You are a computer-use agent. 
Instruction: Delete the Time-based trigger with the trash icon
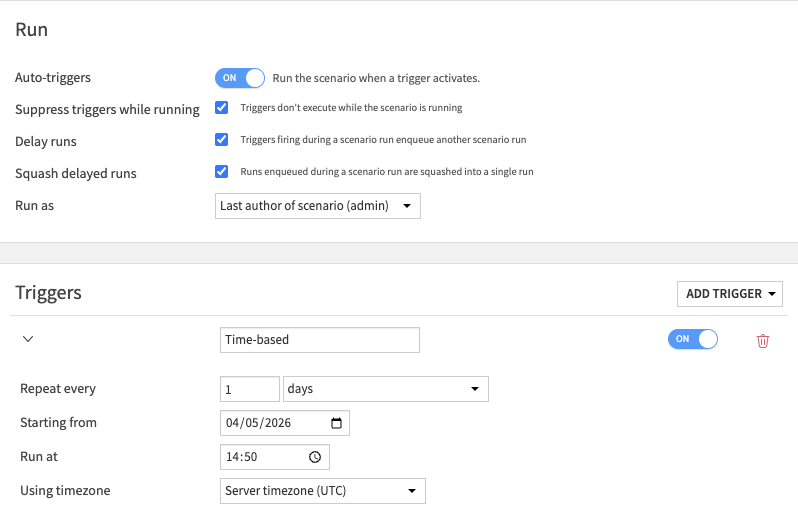[762, 341]
